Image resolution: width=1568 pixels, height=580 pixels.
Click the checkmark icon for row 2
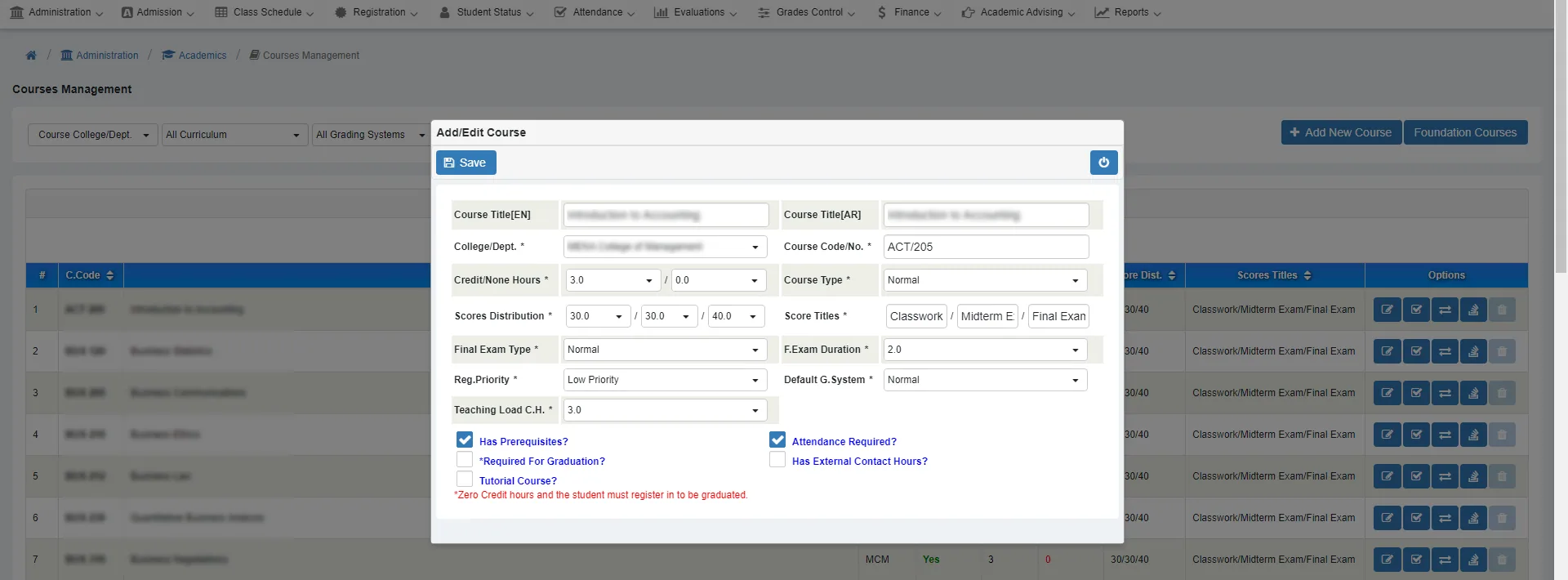[1416, 351]
